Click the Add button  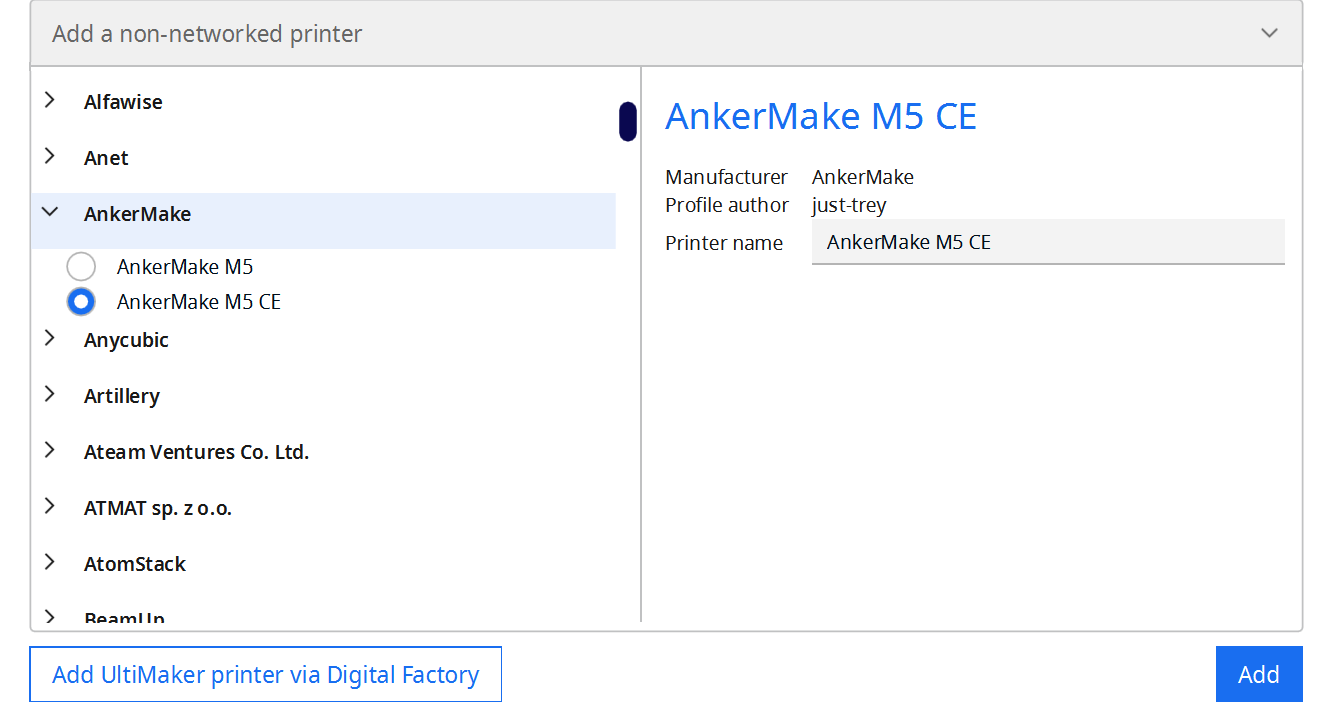pyautogui.click(x=1258, y=674)
